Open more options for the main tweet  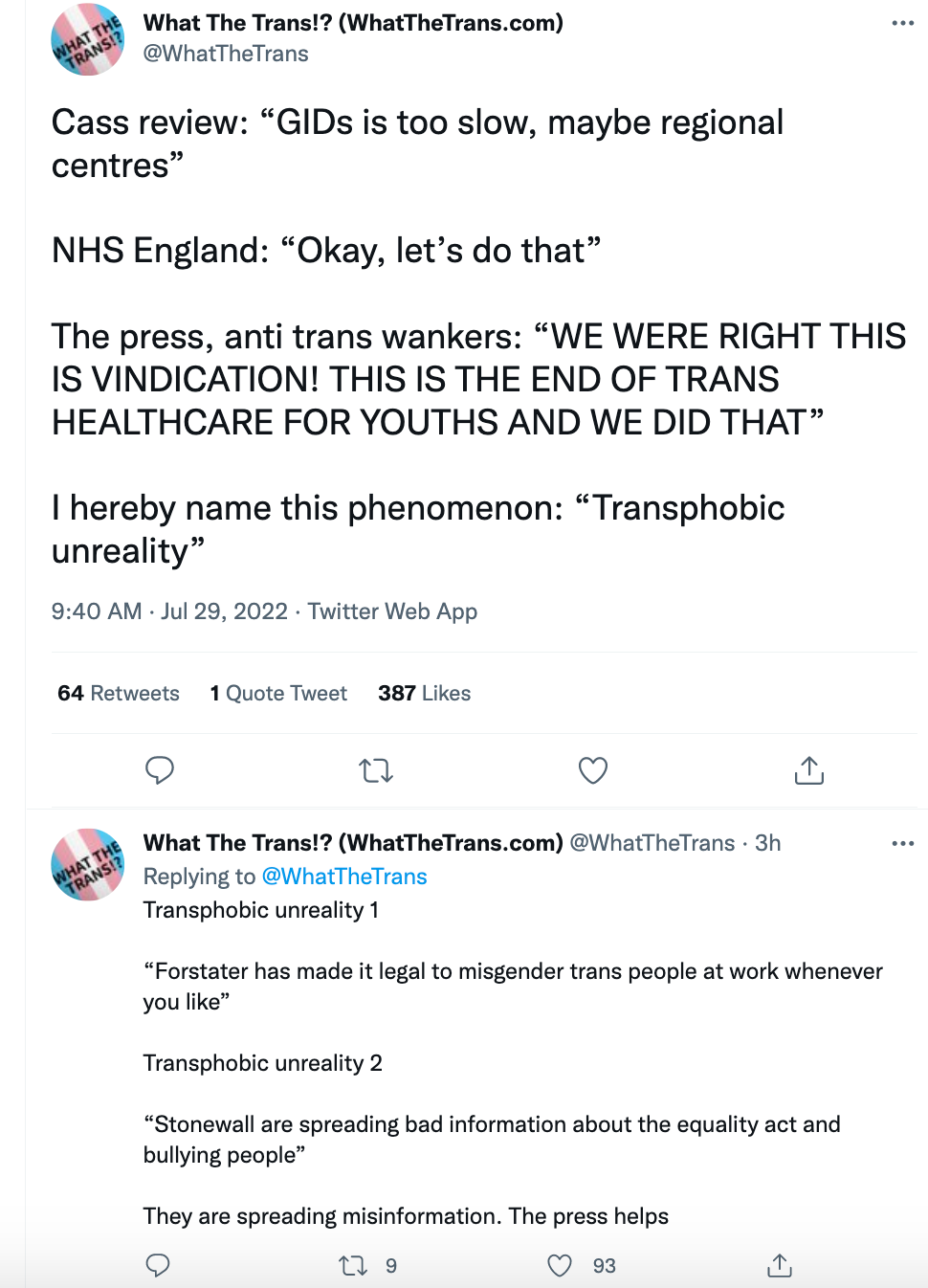tap(902, 23)
